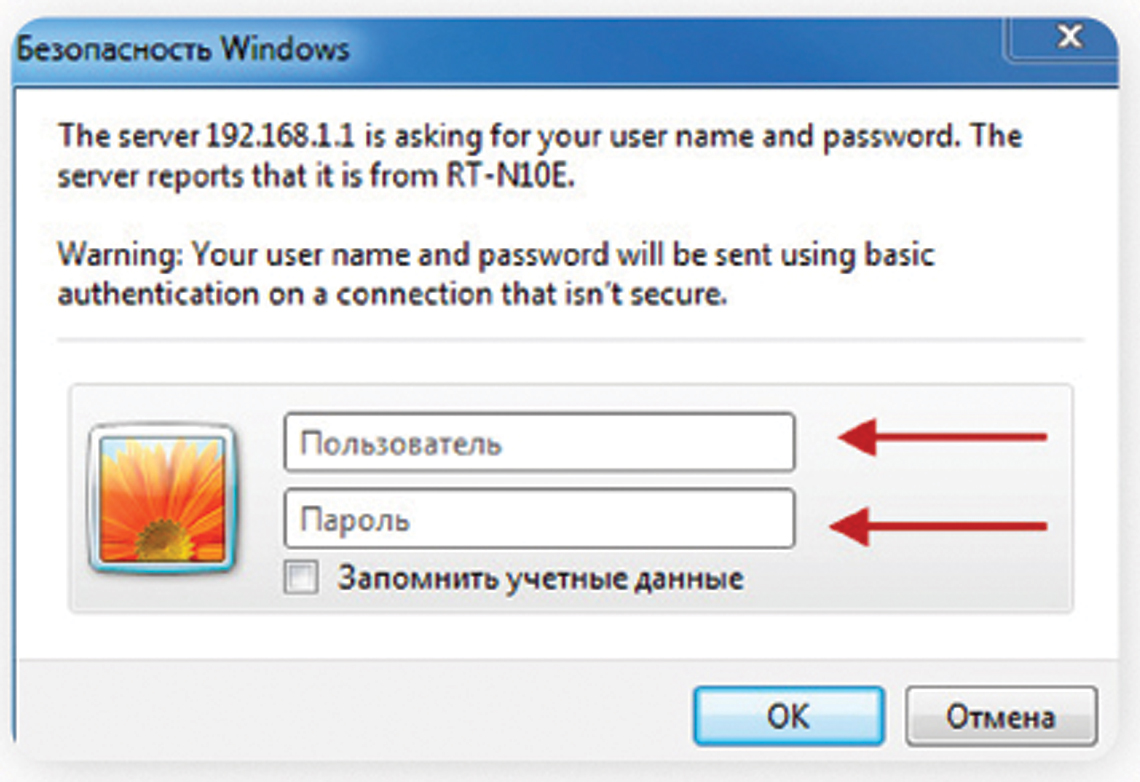Screen dimensions: 1140x782
Task: Click the RT-N10E router name text
Action: (x=510, y=176)
